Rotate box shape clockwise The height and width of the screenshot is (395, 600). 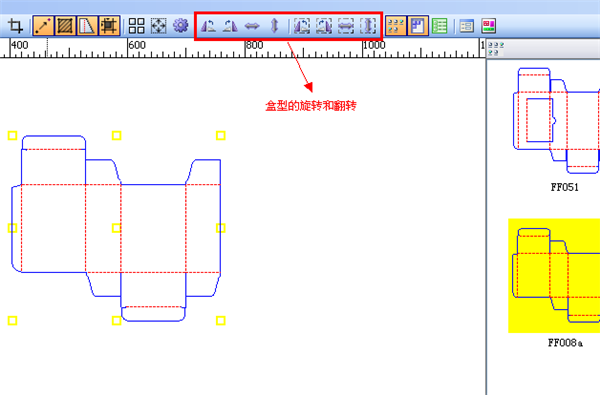pyautogui.click(x=230, y=26)
